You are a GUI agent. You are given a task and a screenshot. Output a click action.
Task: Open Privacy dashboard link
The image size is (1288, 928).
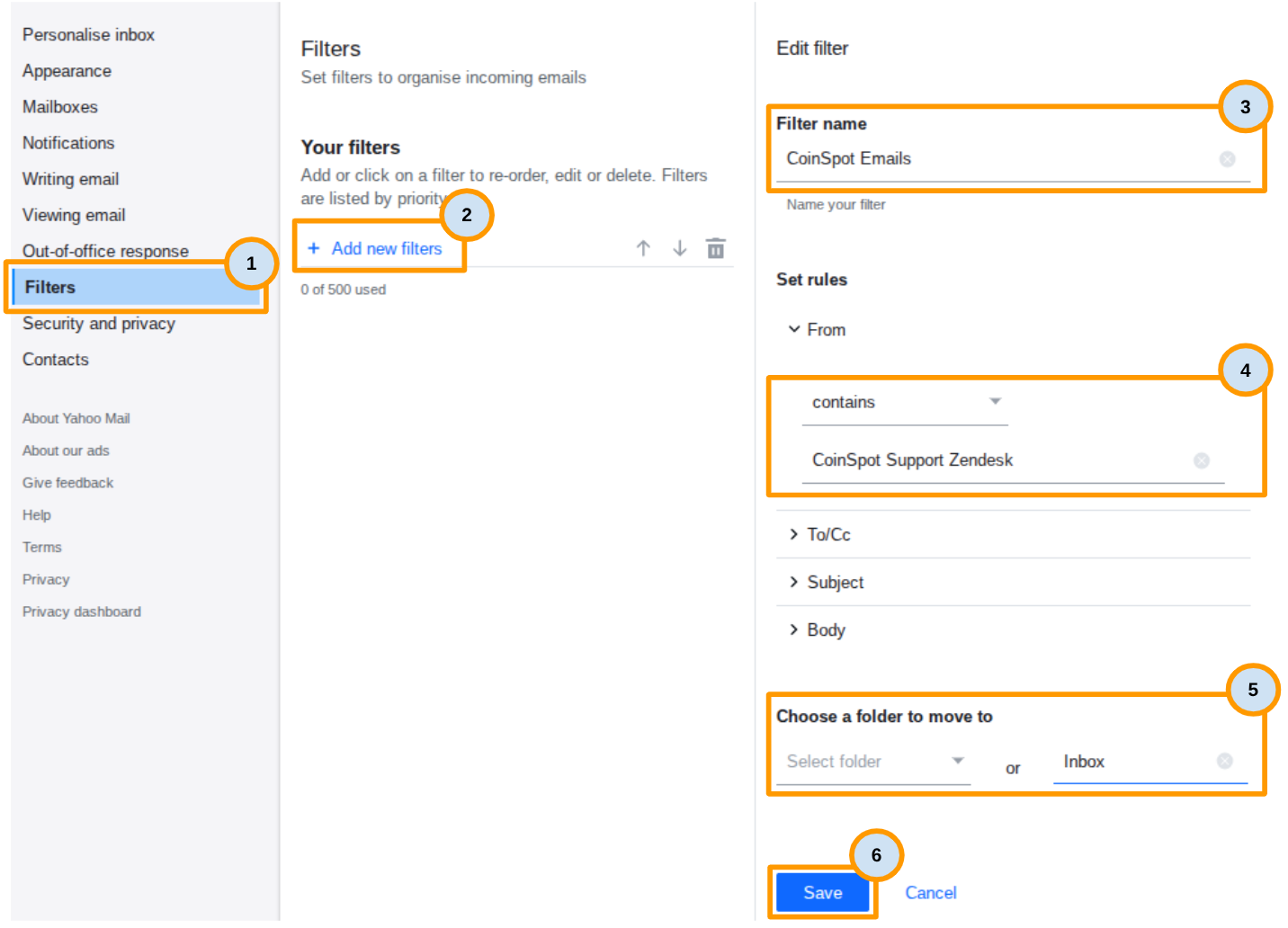tap(81, 611)
